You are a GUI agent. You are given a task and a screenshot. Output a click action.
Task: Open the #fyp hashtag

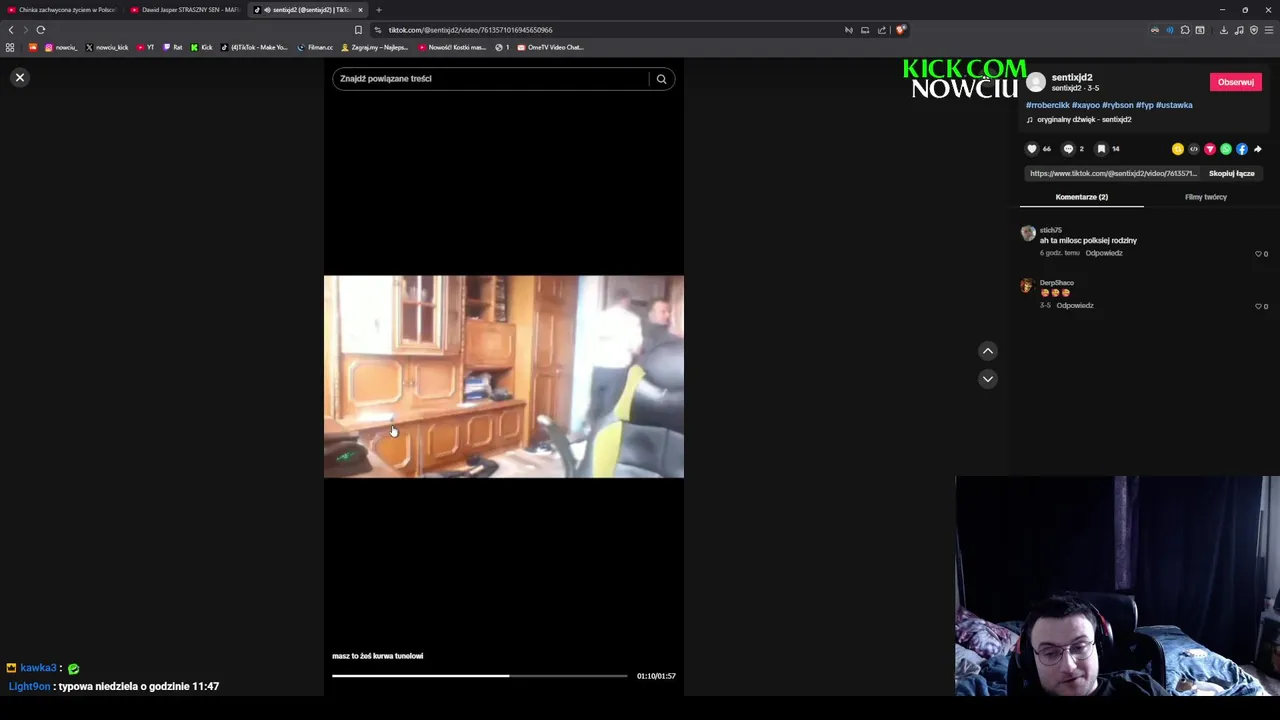point(1144,105)
